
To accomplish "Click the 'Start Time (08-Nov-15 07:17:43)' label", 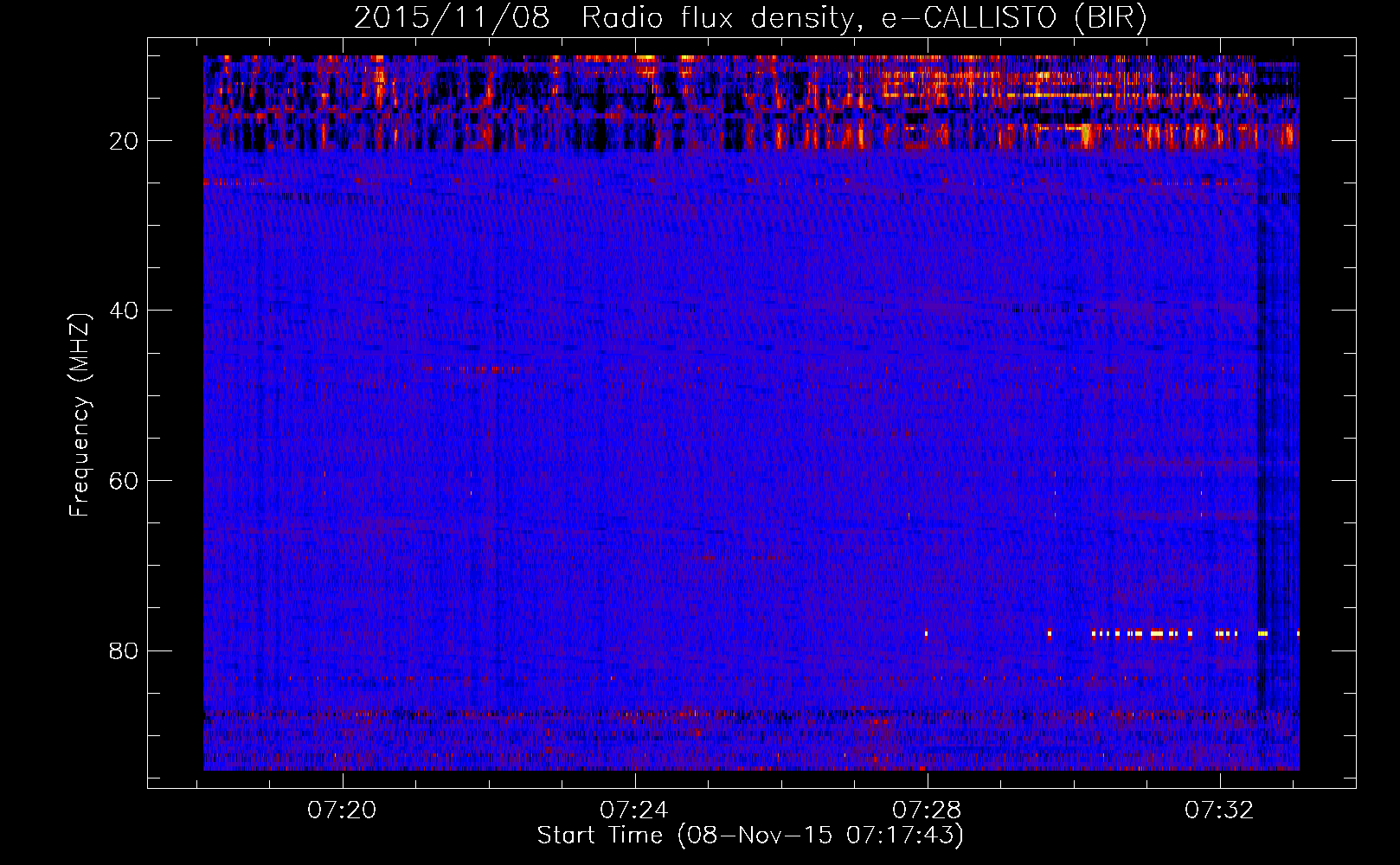I will 750,836.
